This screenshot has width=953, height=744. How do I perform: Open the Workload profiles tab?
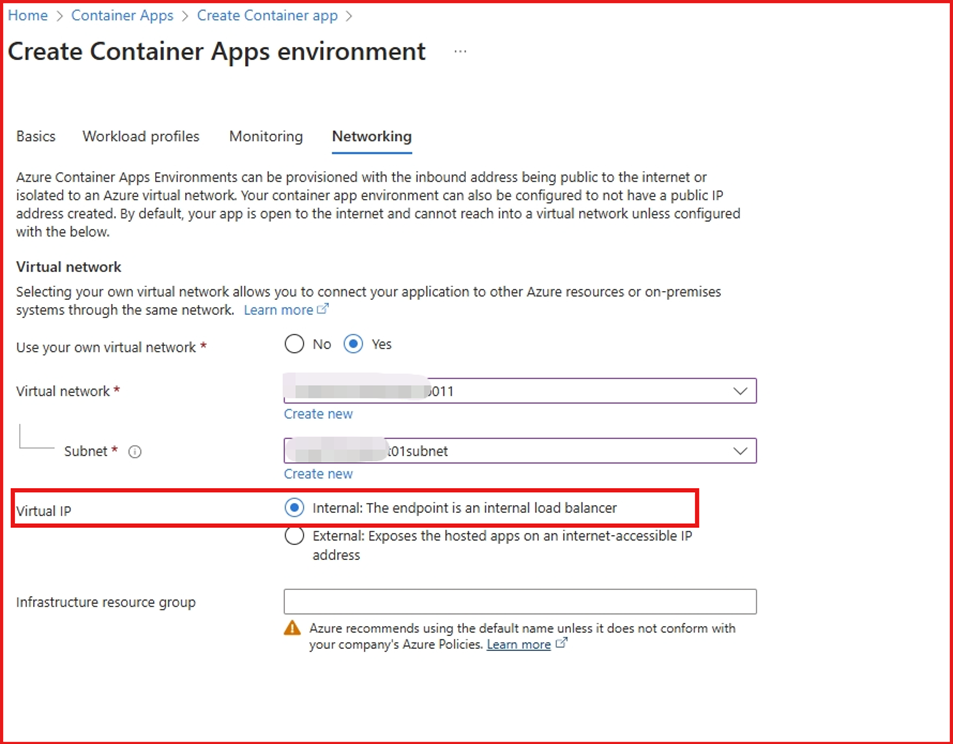click(141, 136)
